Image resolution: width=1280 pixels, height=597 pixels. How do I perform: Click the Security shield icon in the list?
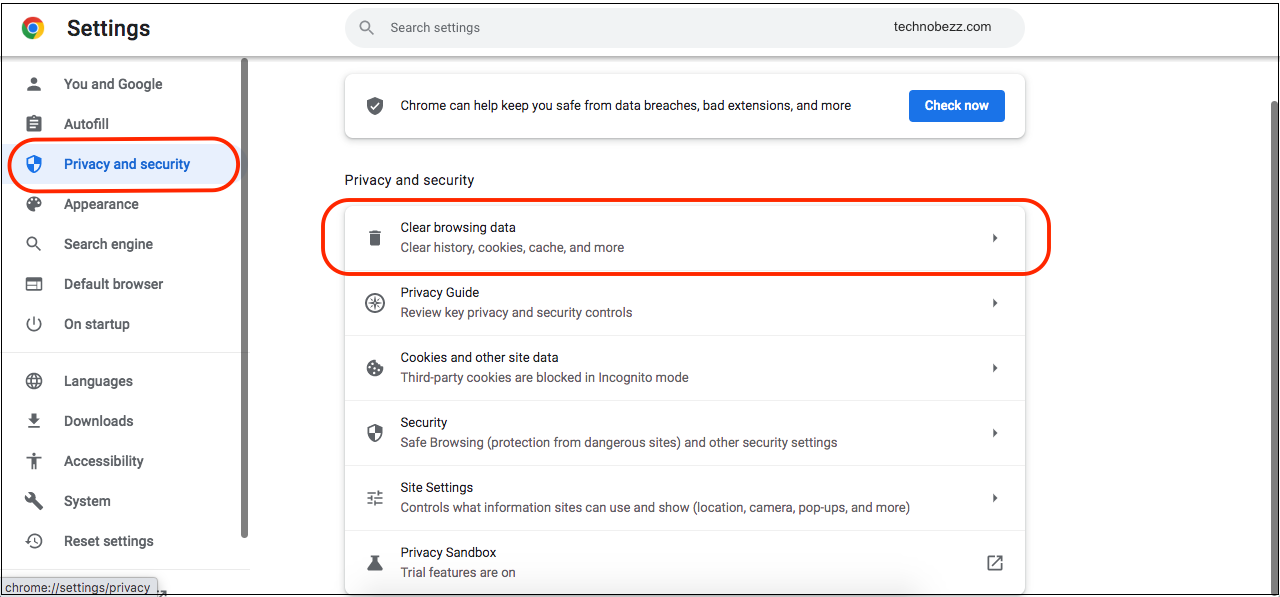pos(375,433)
